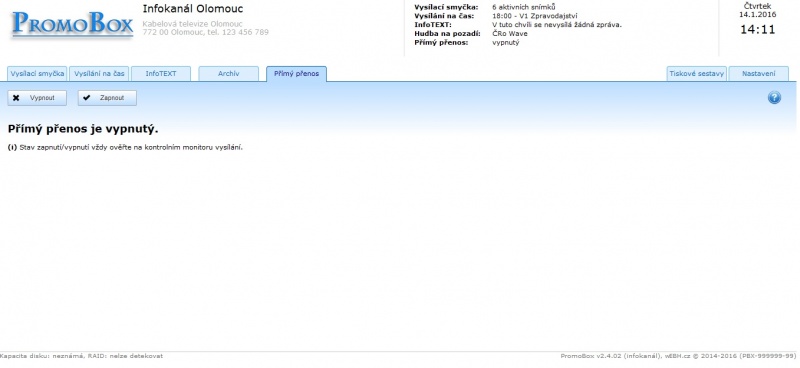Click the date 14.1.2016

758,15
